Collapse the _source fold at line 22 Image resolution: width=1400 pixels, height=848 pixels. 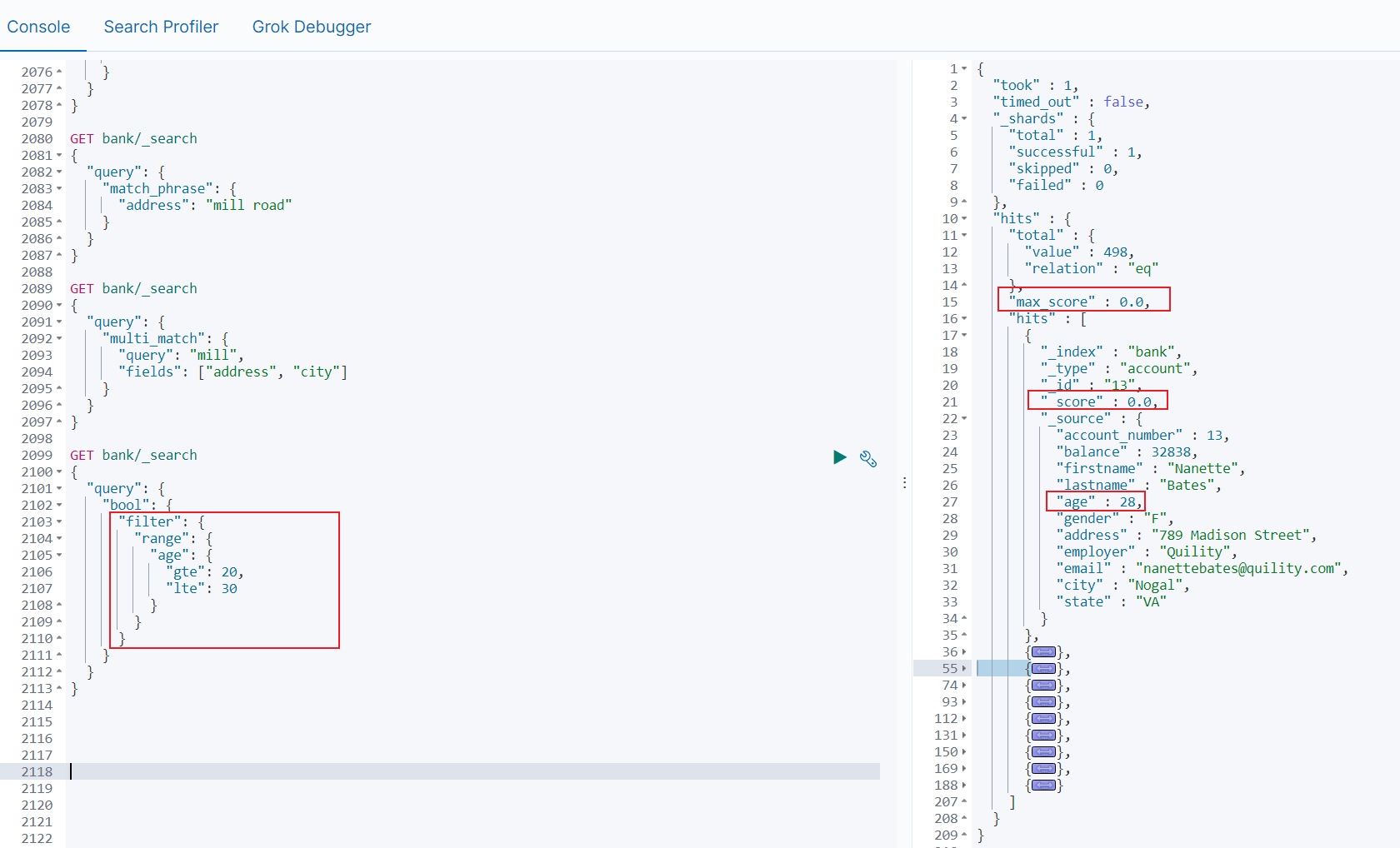[964, 418]
